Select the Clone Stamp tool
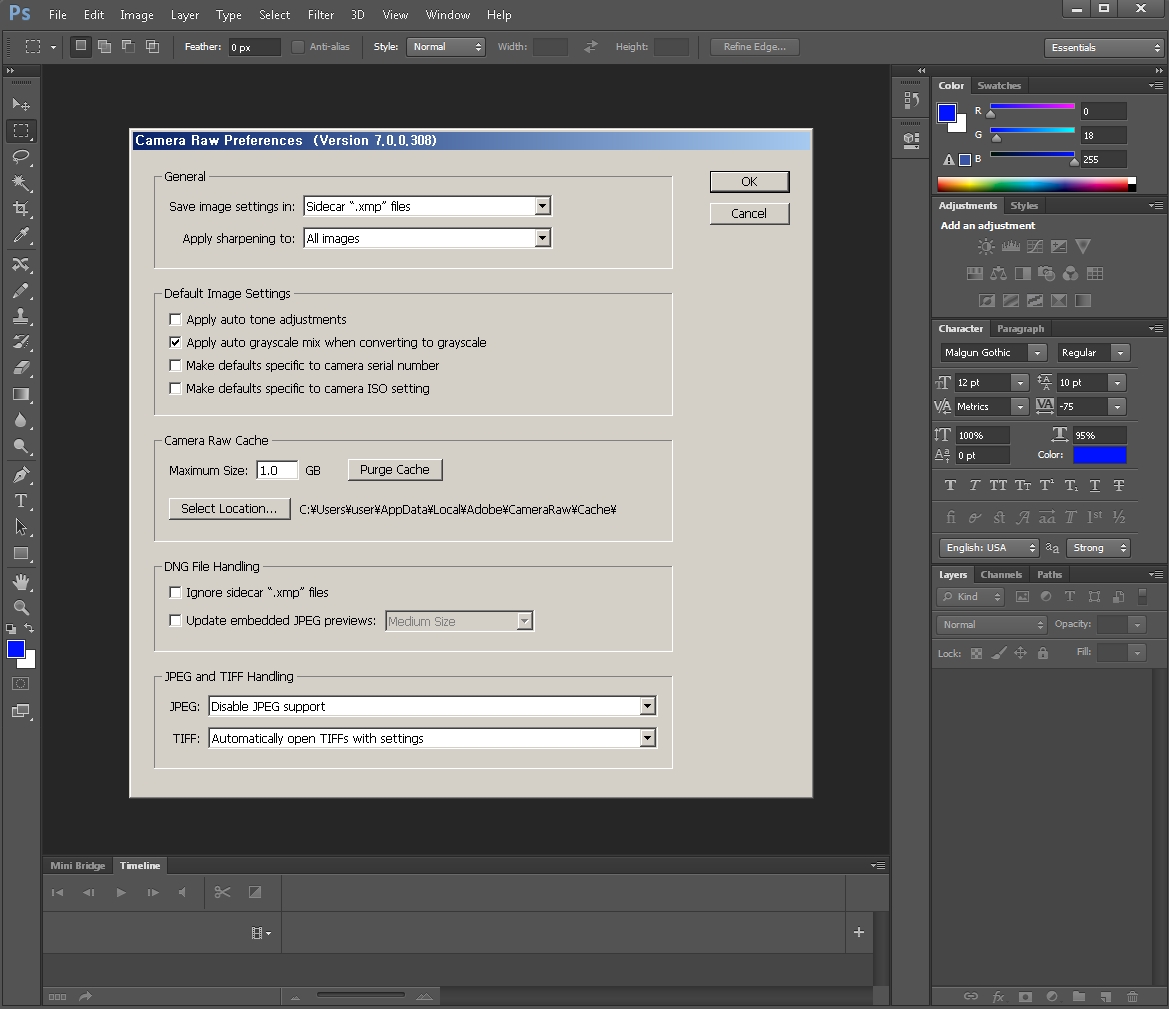This screenshot has height=1009, width=1169. [21, 316]
